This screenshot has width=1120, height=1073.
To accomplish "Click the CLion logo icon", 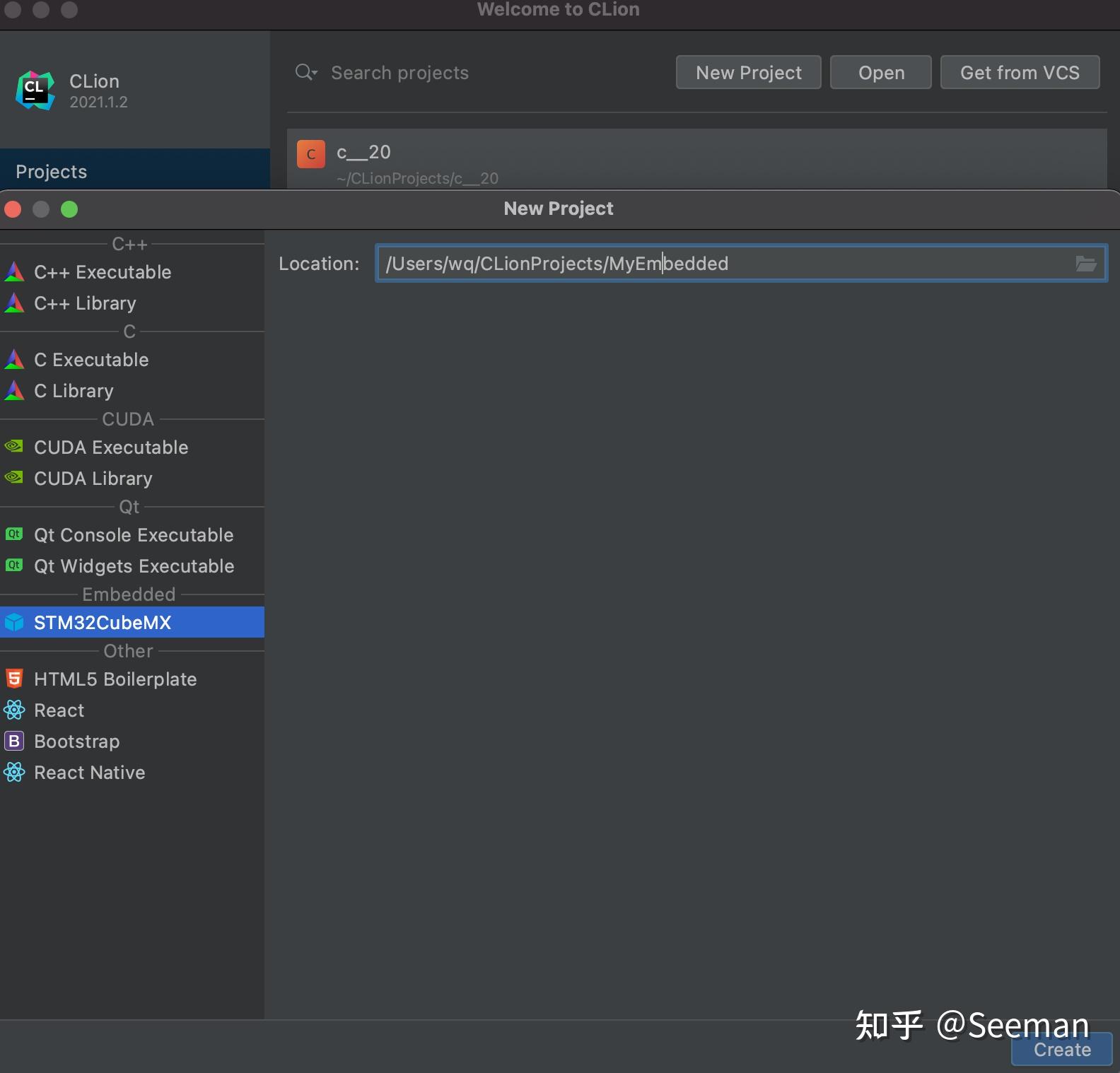I will tap(35, 90).
